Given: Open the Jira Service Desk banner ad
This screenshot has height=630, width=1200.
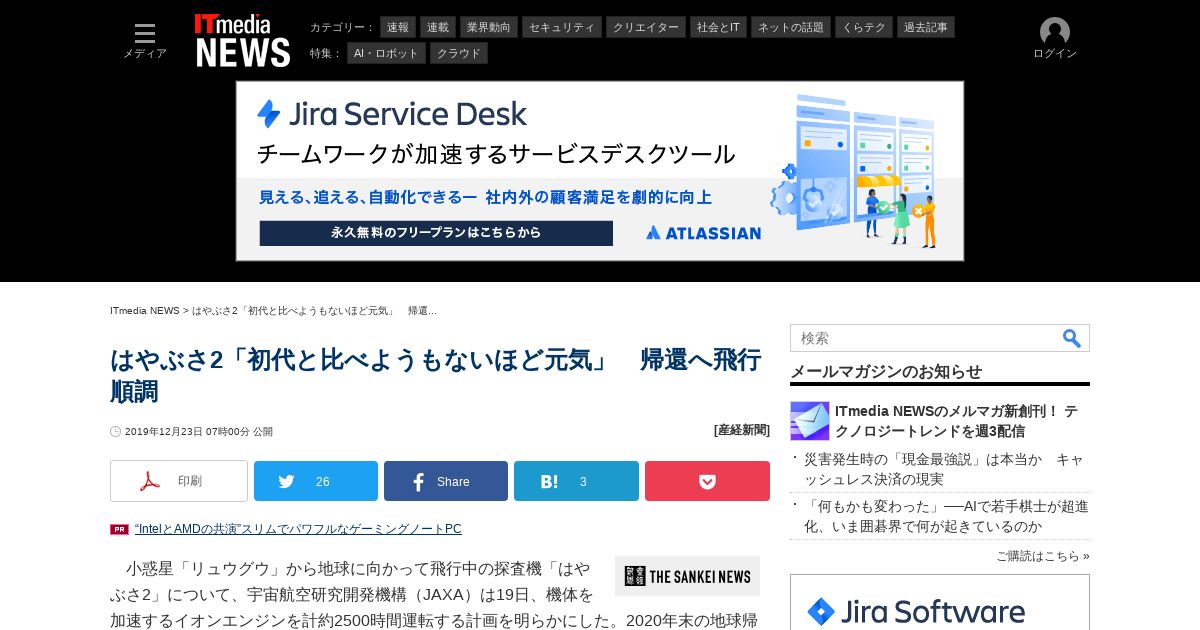Looking at the screenshot, I should click(x=600, y=171).
